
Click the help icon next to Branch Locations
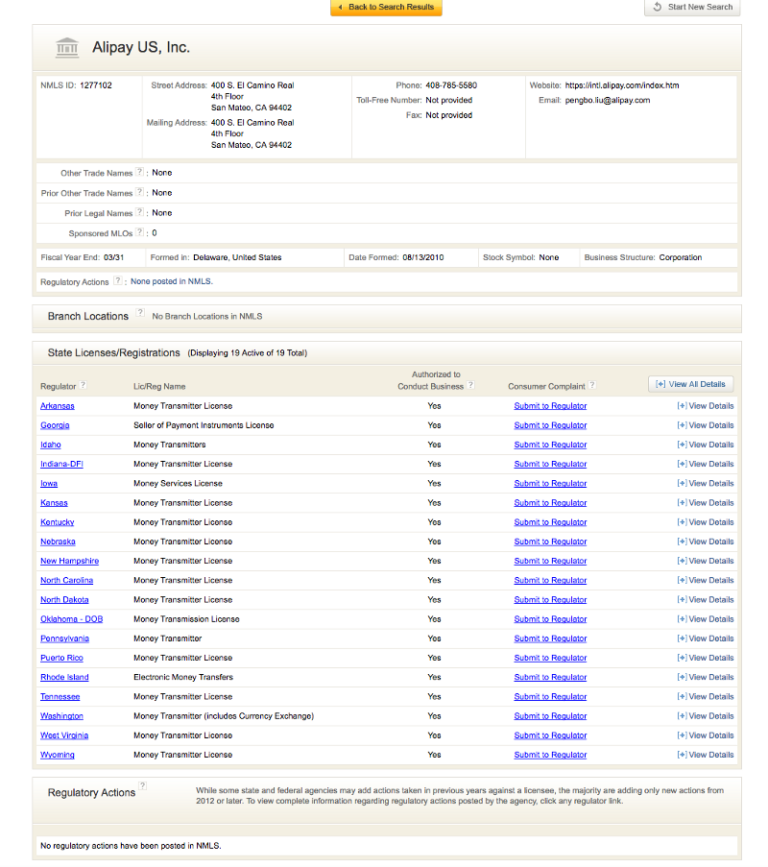point(140,314)
